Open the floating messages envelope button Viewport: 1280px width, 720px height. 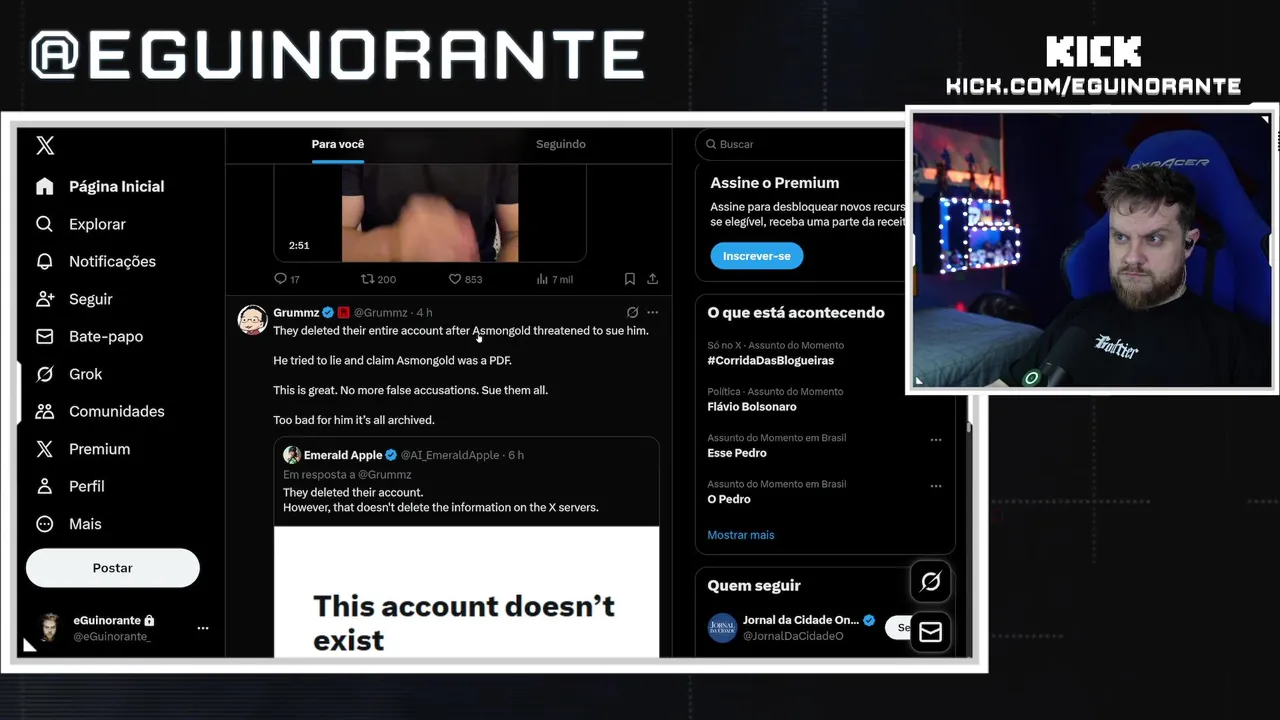click(930, 632)
